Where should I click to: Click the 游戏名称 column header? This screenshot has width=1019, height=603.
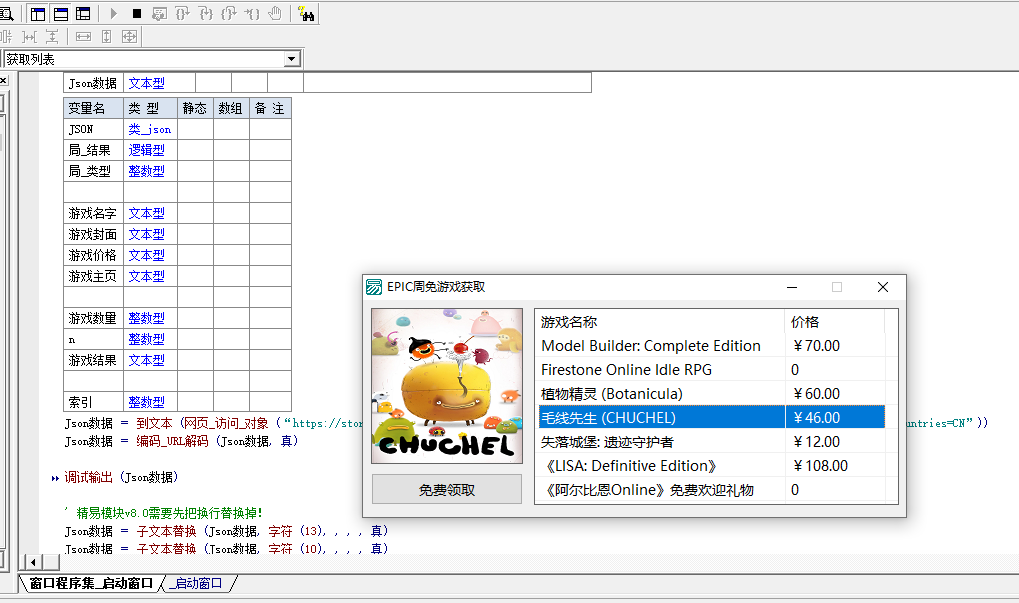tap(660, 322)
